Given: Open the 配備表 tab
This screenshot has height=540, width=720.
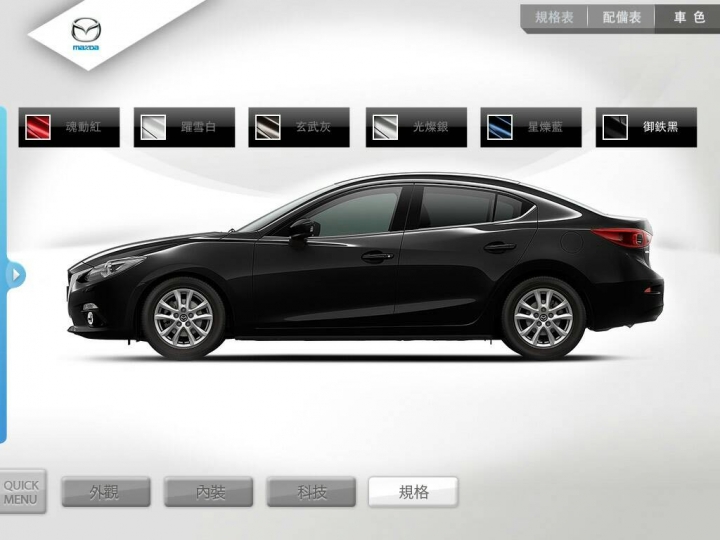Looking at the screenshot, I should point(621,18).
